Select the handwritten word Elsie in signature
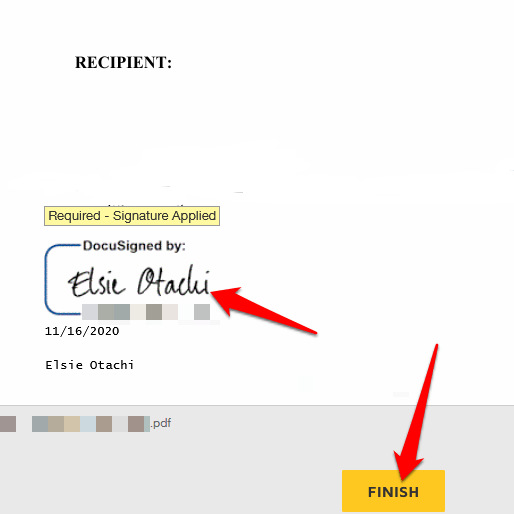 [x=97, y=283]
